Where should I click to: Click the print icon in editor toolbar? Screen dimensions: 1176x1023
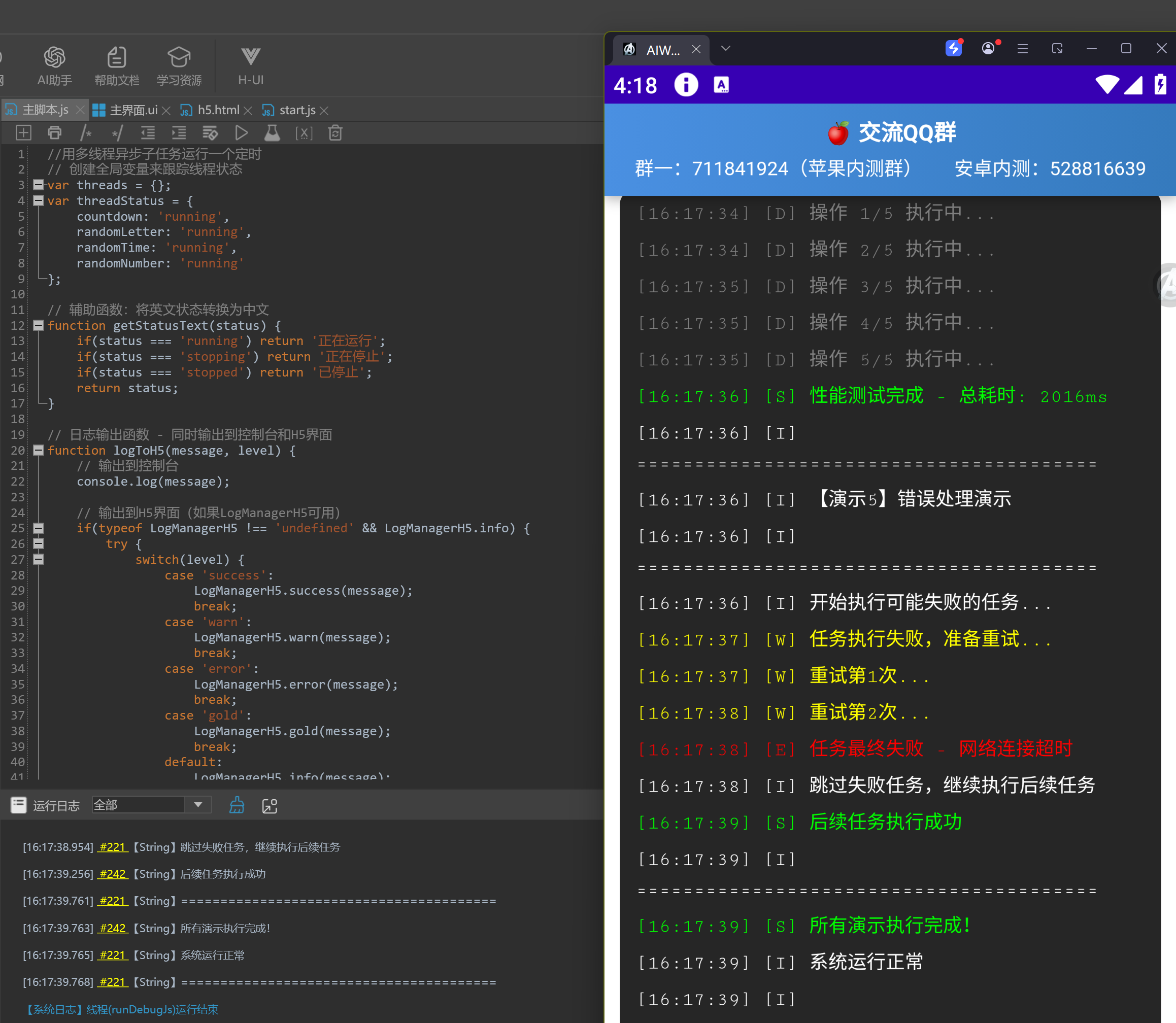click(x=54, y=133)
